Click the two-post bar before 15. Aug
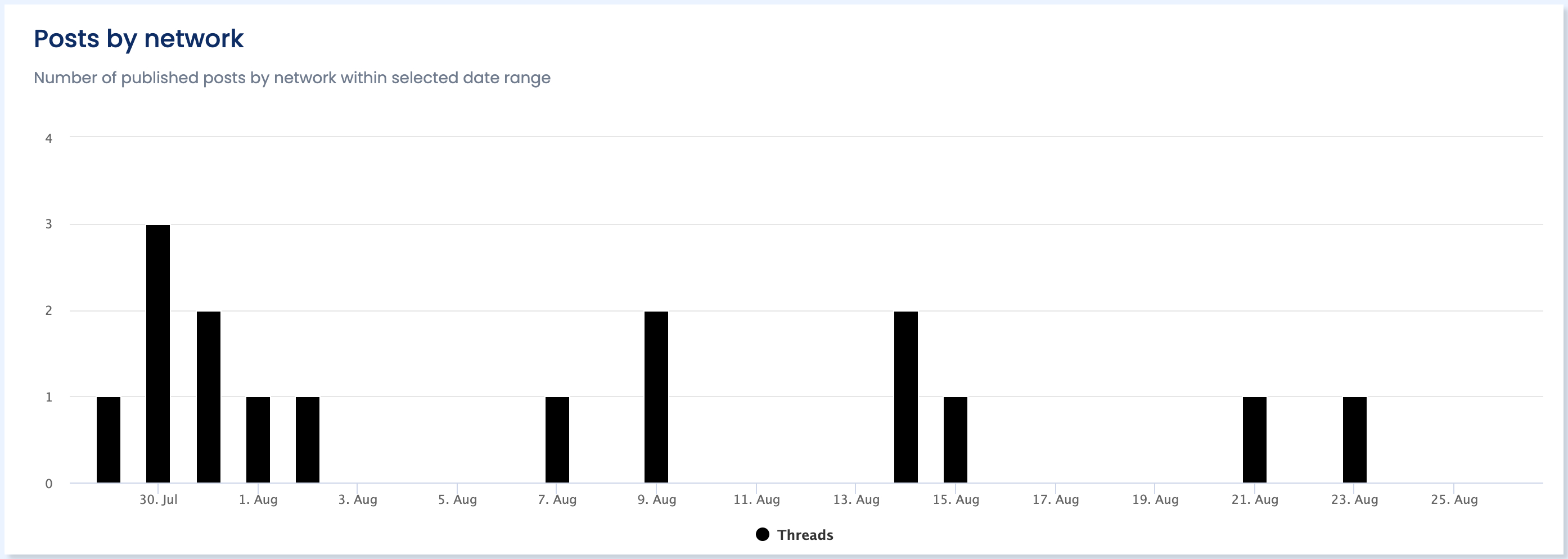The width and height of the screenshot is (1568, 559). (905, 397)
